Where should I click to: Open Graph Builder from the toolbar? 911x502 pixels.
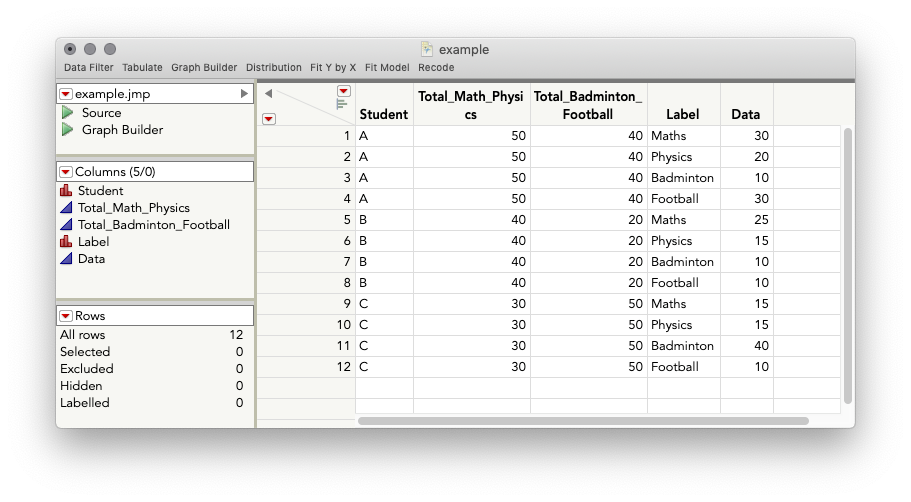[x=204, y=68]
